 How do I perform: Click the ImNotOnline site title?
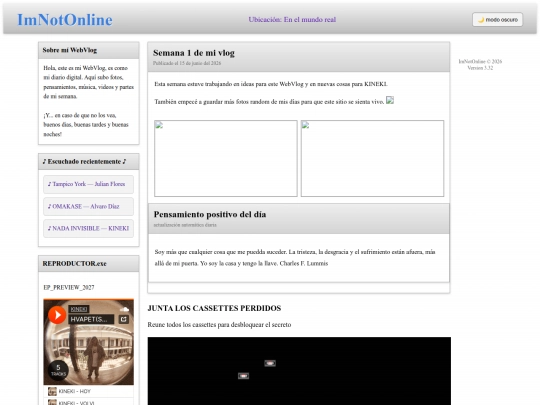point(65,20)
